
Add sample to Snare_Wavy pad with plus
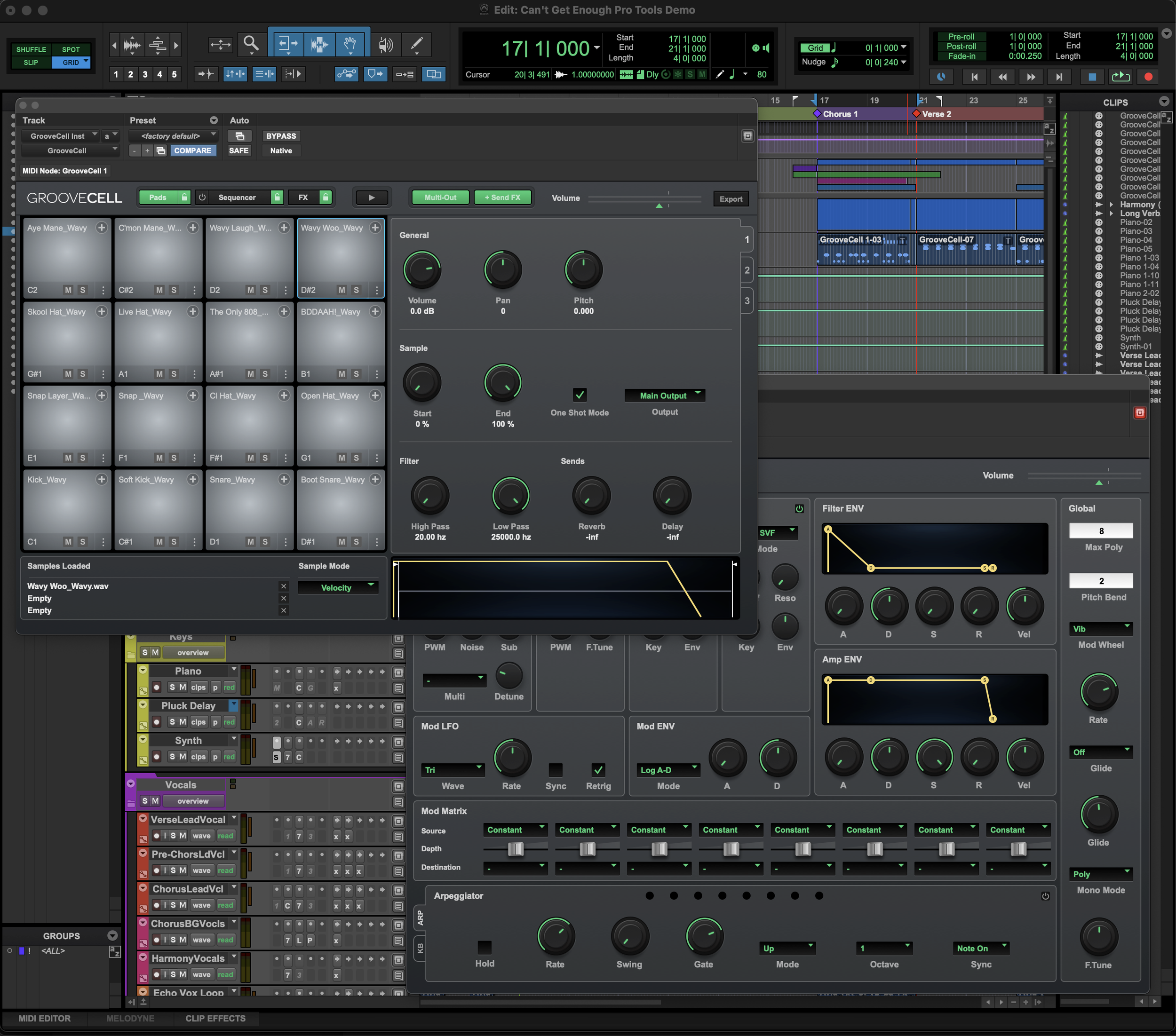click(284, 479)
